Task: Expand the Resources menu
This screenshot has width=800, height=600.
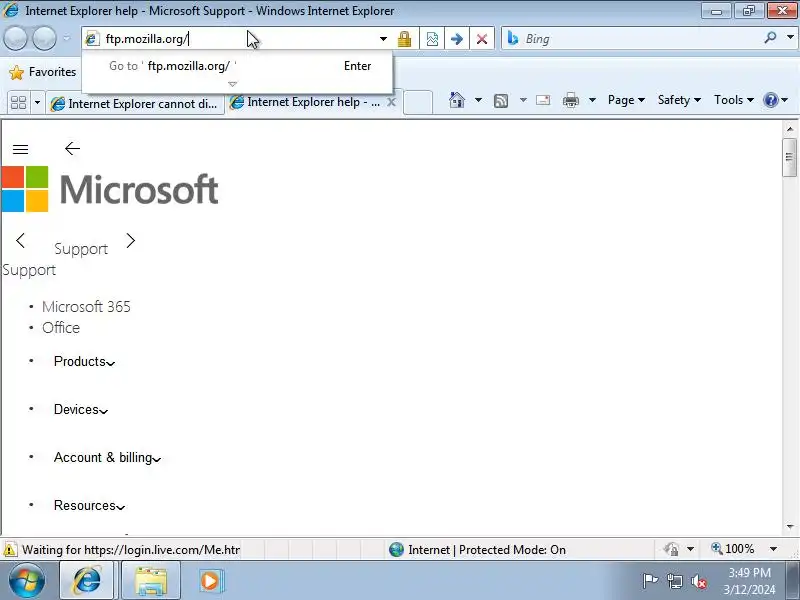Action: [89, 506]
